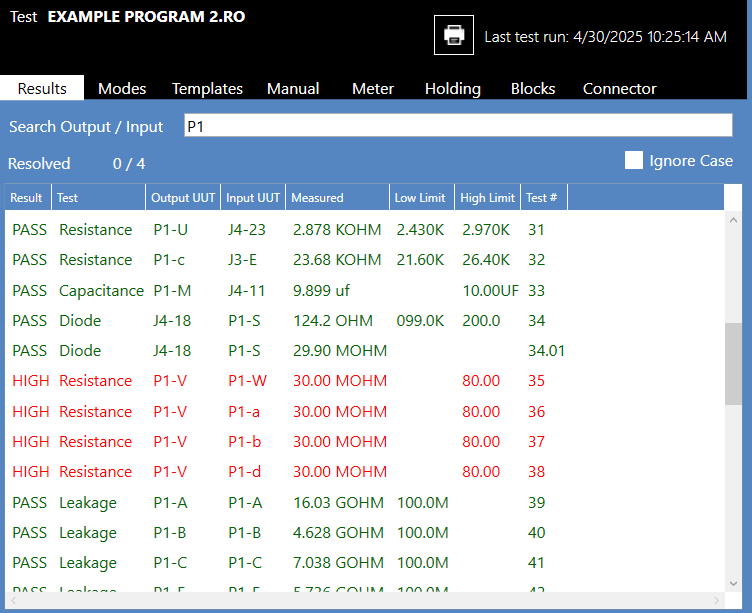Click measured value 7.038 GOHM
The image size is (752, 613).
coord(338,562)
